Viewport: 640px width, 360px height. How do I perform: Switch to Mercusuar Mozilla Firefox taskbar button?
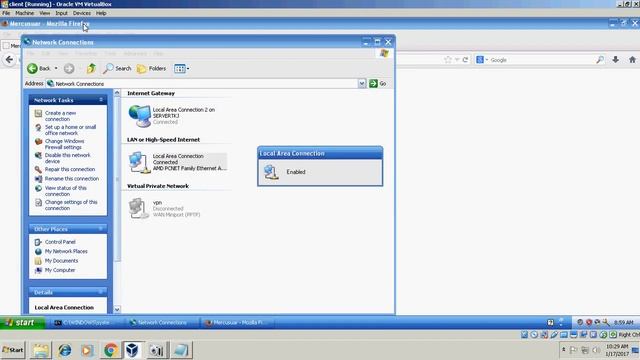pyautogui.click(x=238, y=322)
